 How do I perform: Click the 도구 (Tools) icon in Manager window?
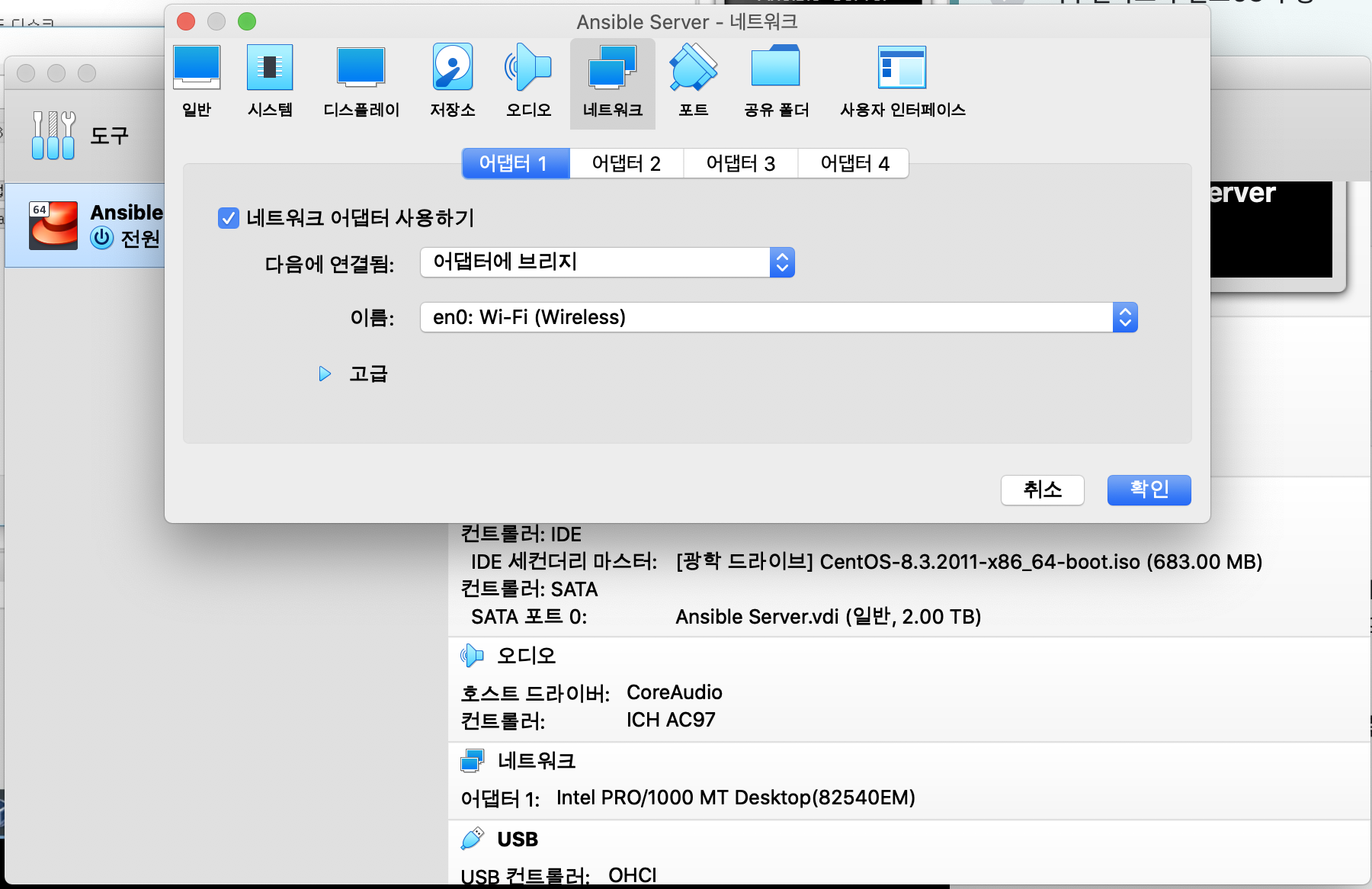pos(53,135)
